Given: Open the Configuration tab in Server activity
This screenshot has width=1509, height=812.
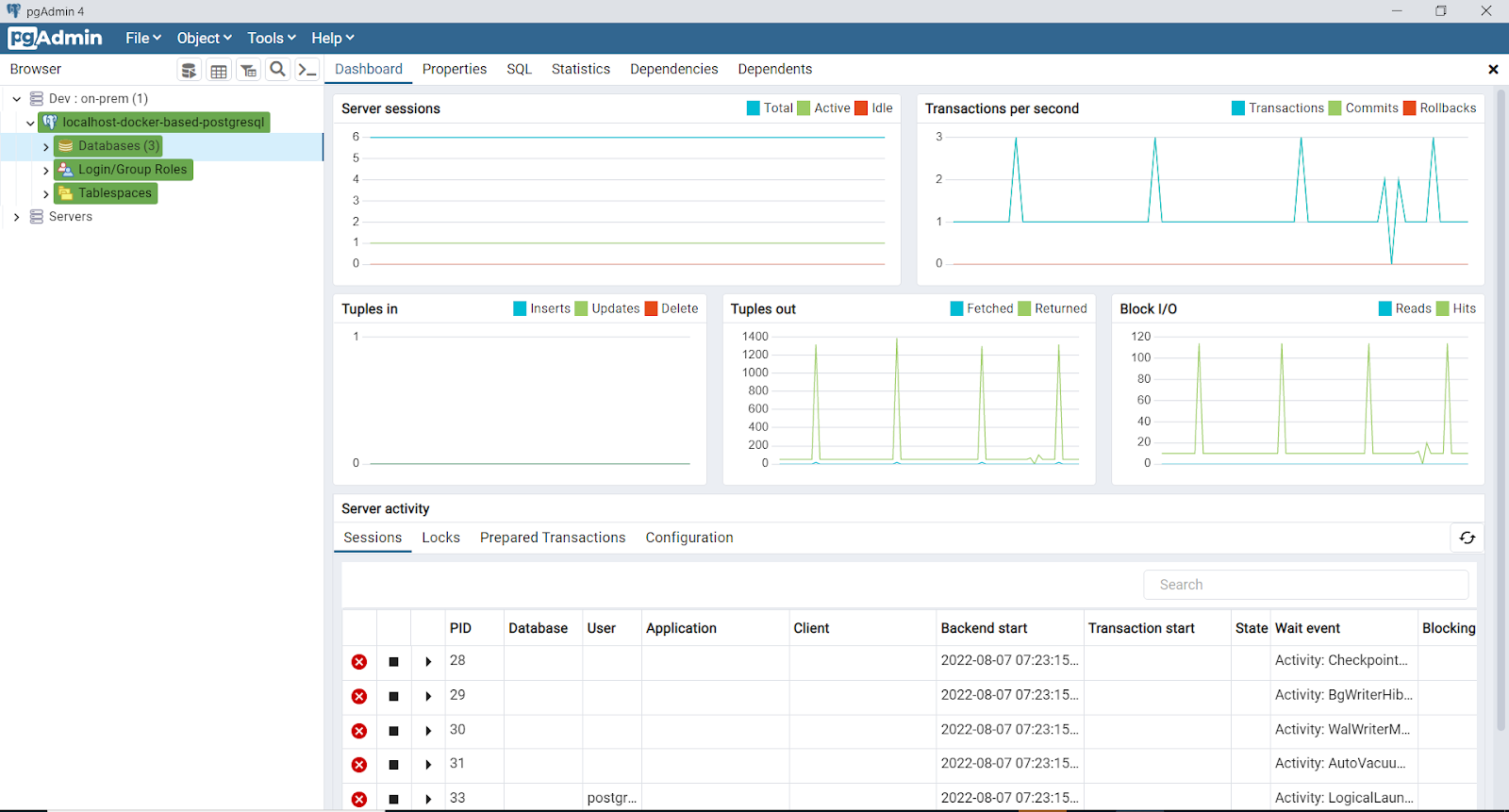Looking at the screenshot, I should pos(689,538).
